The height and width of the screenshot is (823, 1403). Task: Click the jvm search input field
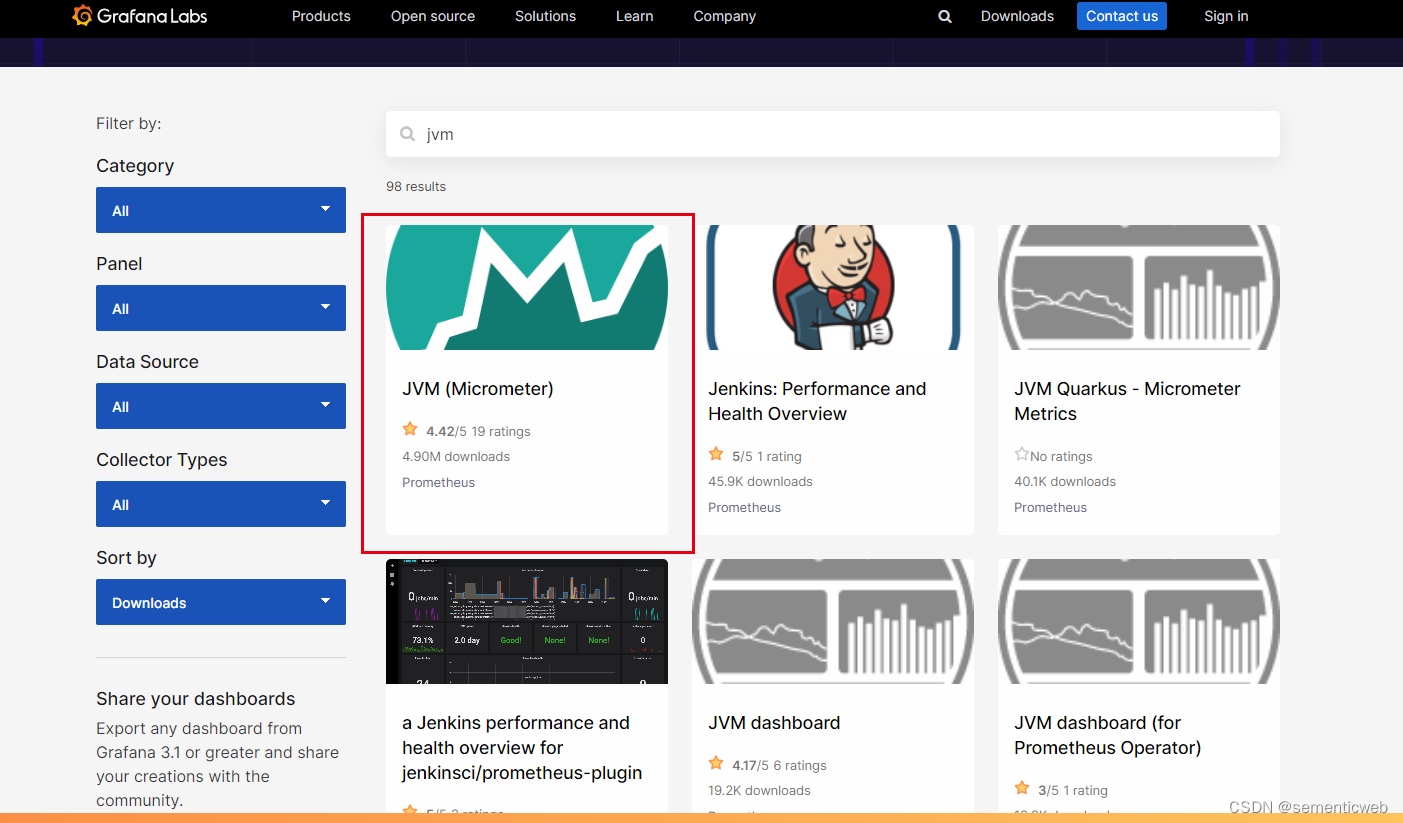pos(833,134)
